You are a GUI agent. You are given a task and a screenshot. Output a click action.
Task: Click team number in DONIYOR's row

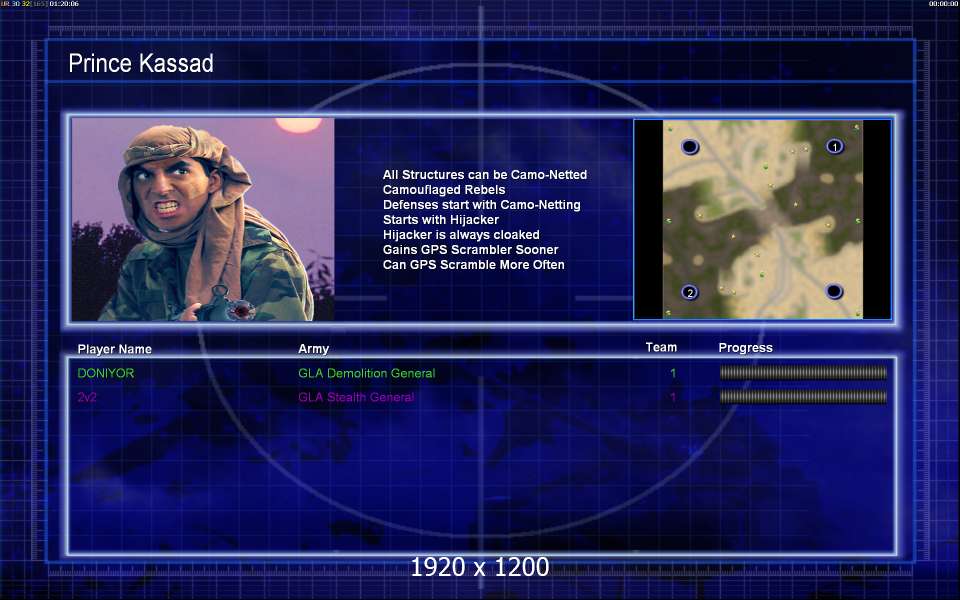(x=673, y=373)
